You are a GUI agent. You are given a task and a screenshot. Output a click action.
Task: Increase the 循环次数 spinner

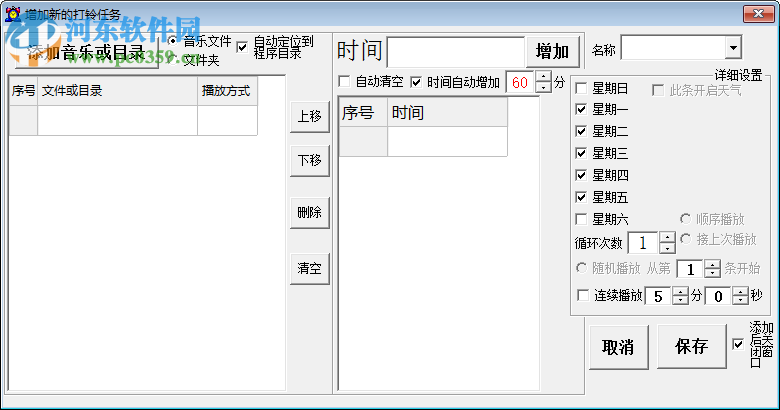667,237
